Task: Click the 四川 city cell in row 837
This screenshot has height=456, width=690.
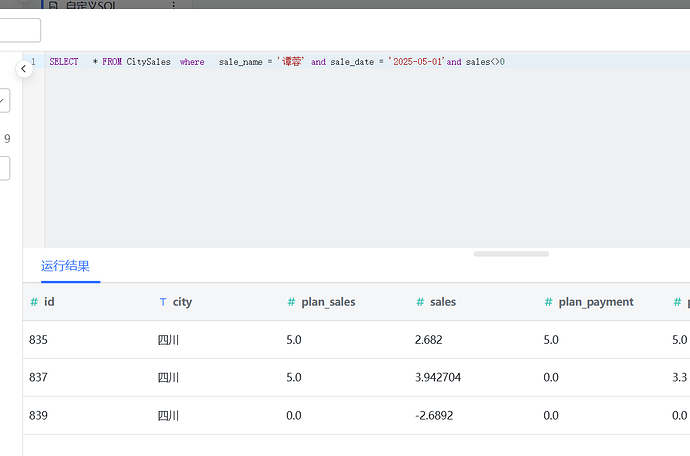Action: pyautogui.click(x=168, y=378)
